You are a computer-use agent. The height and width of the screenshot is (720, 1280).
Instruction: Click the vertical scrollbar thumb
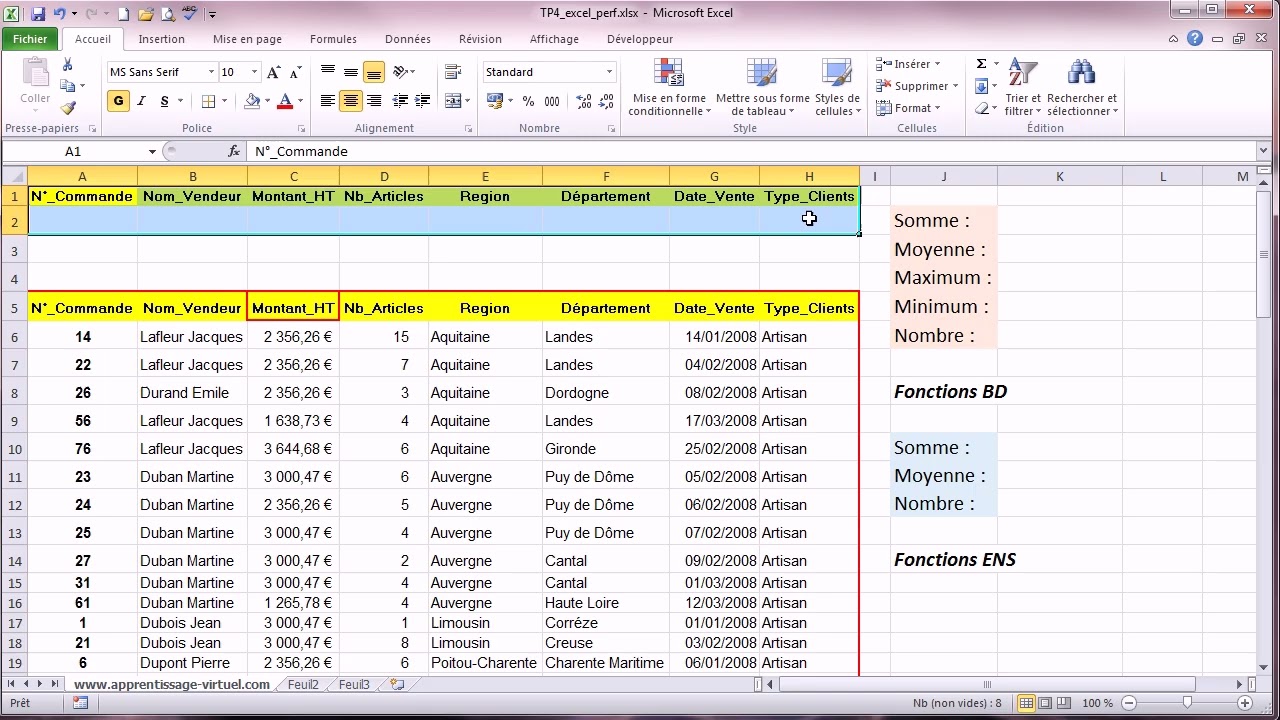1263,255
